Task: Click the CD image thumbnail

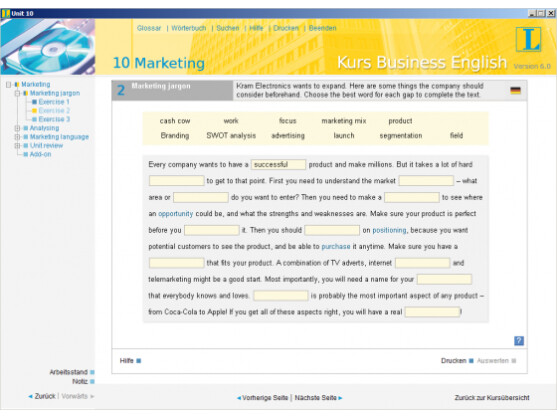Action: [x=48, y=47]
